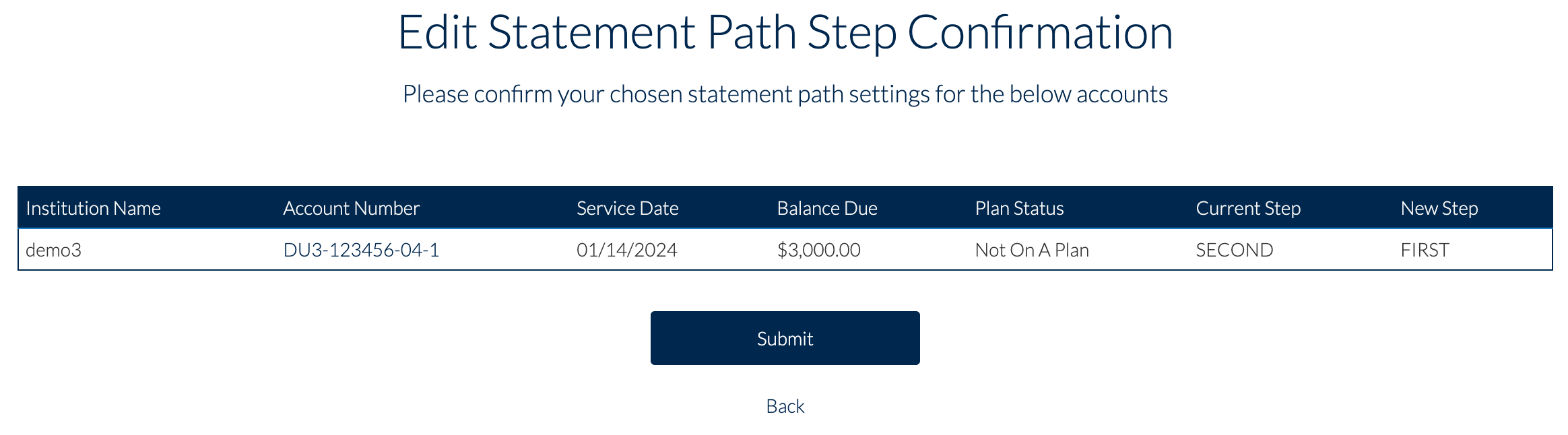
Task: Click the SECOND current step value
Action: [x=1233, y=250]
